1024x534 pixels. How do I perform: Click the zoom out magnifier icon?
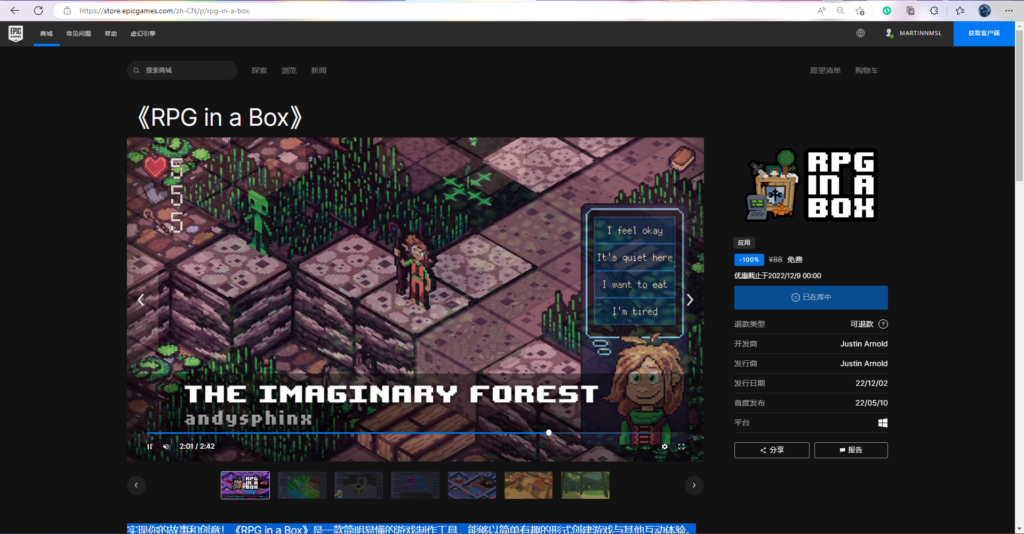[x=840, y=10]
